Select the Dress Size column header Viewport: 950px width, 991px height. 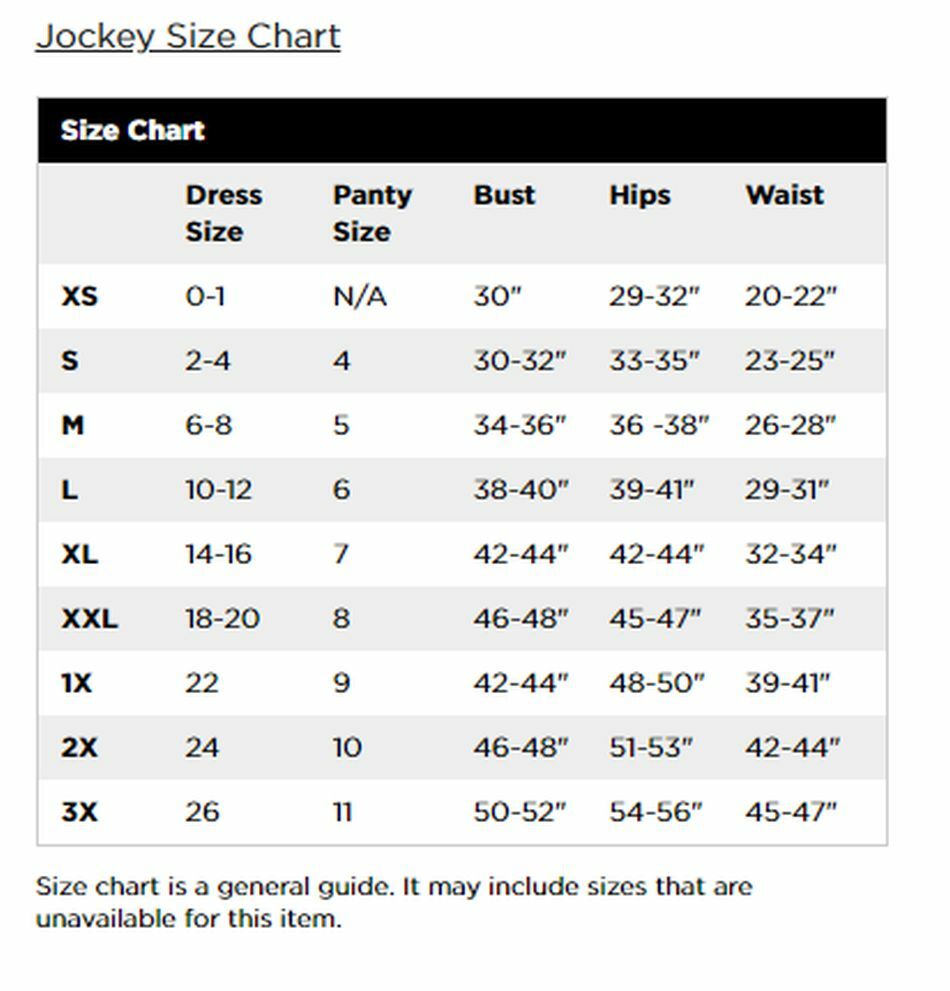223,213
